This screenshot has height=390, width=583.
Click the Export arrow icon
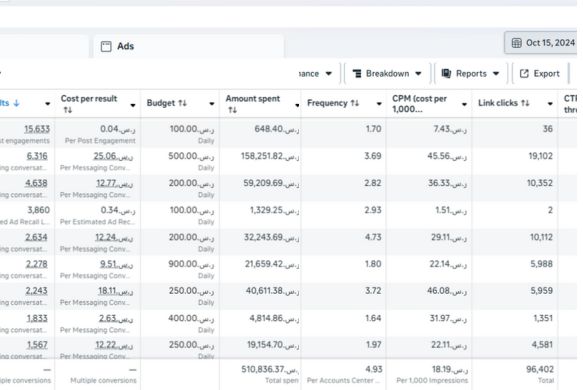pyautogui.click(x=524, y=74)
